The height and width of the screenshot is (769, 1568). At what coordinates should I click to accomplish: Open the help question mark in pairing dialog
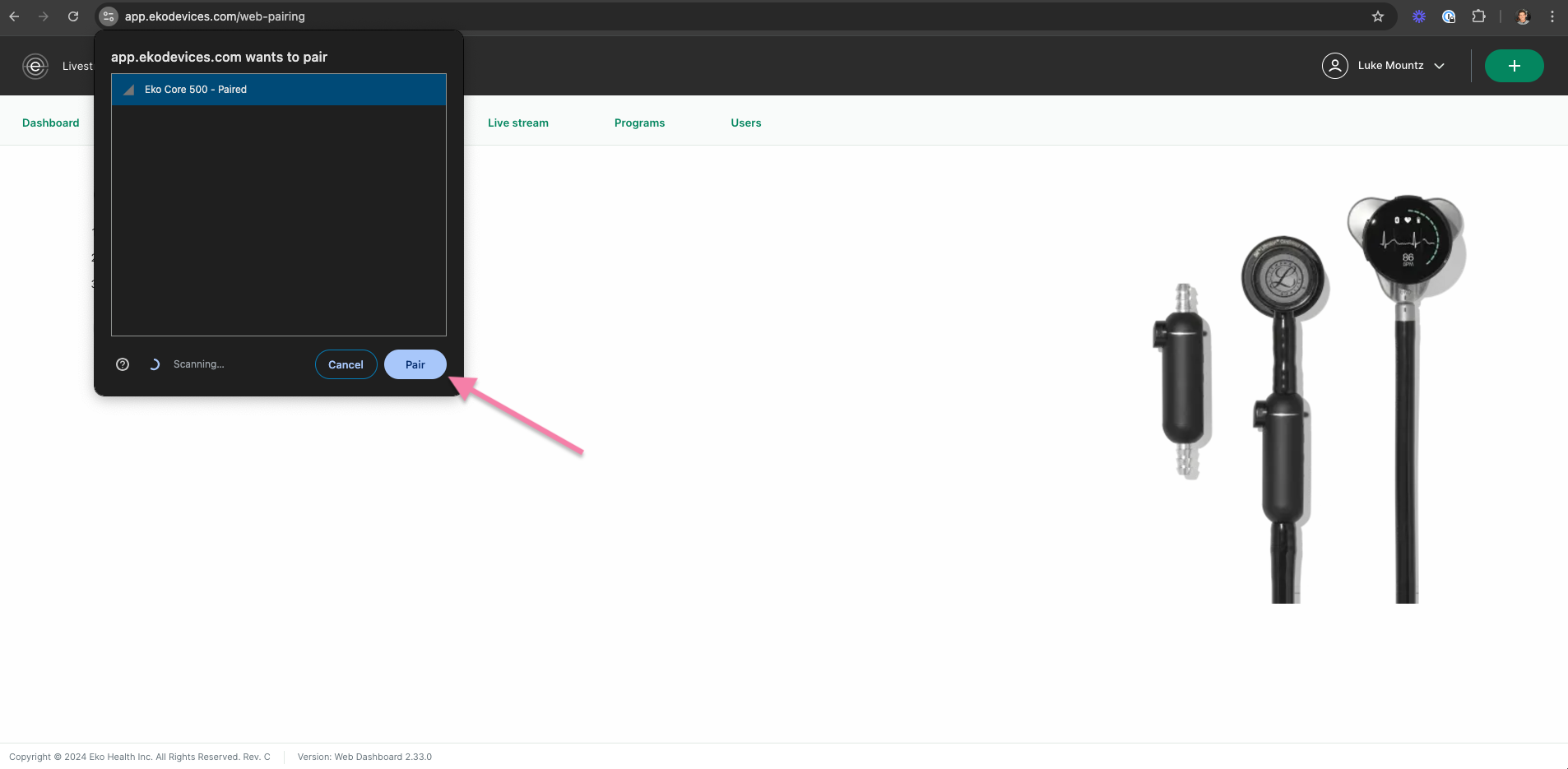point(123,364)
